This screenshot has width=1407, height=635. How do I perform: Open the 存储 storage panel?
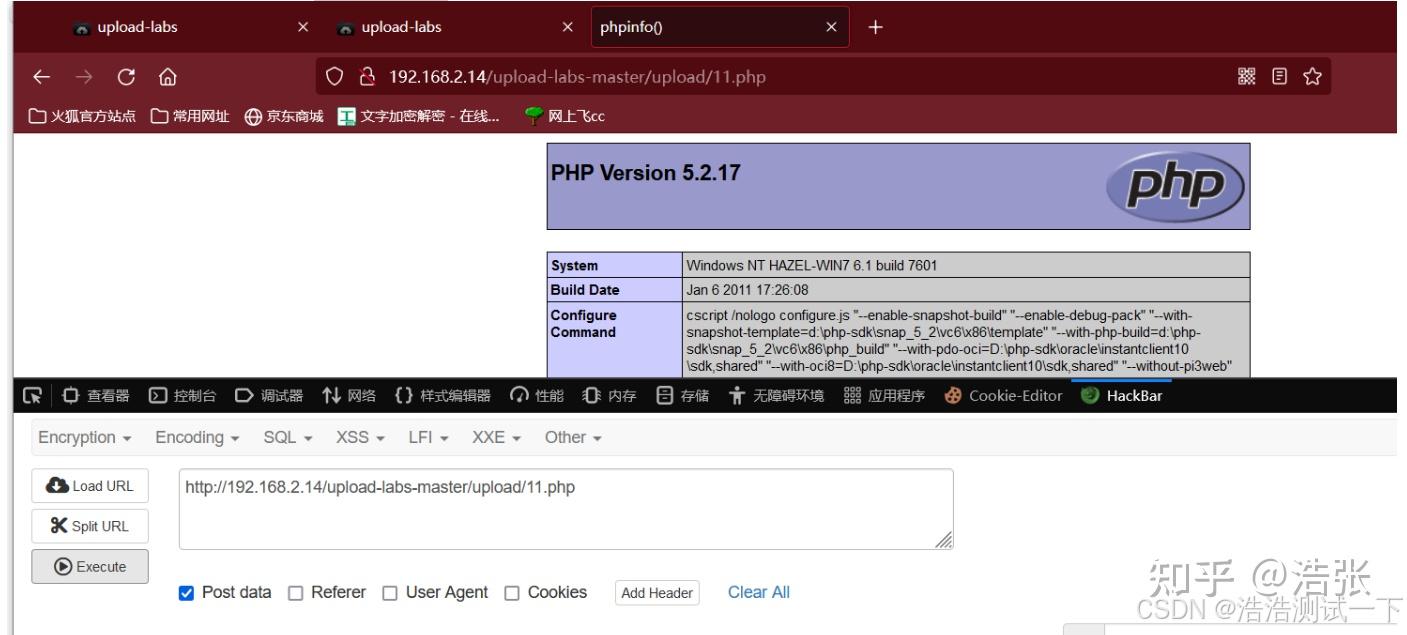pyautogui.click(x=682, y=395)
